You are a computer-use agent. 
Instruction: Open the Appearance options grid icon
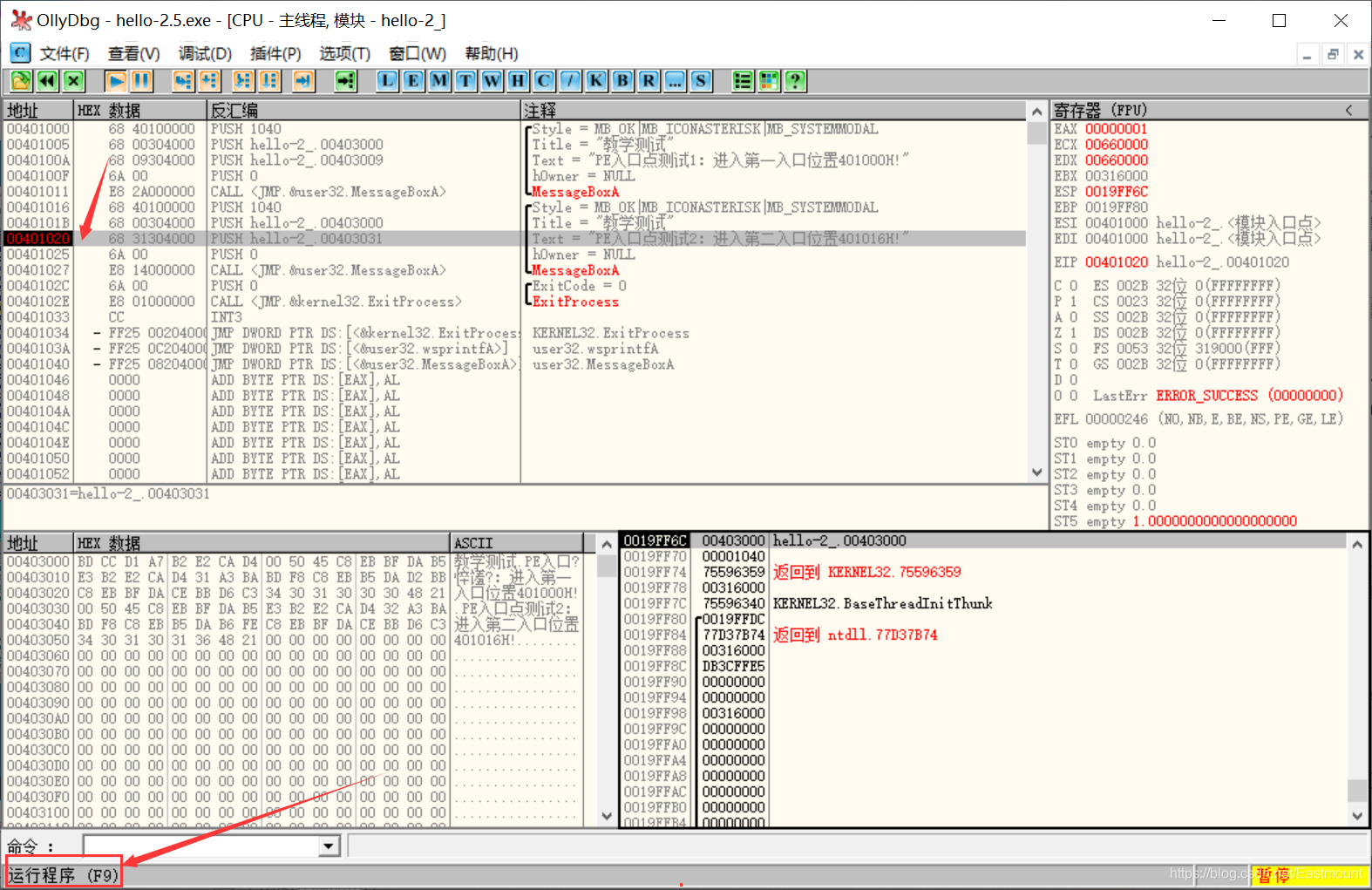tap(769, 81)
